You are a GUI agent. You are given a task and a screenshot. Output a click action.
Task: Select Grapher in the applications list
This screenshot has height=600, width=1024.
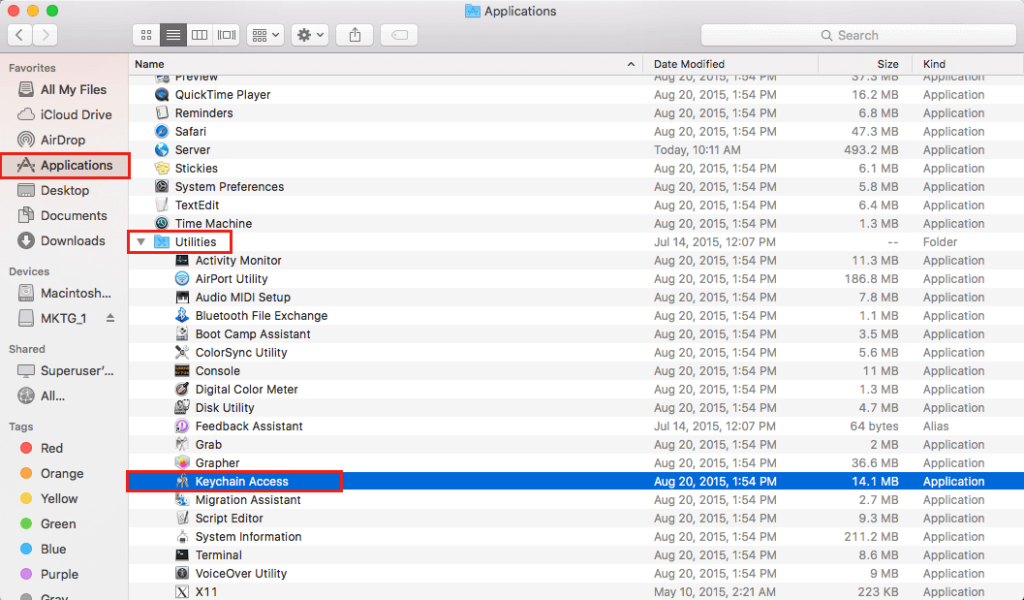(x=219, y=462)
